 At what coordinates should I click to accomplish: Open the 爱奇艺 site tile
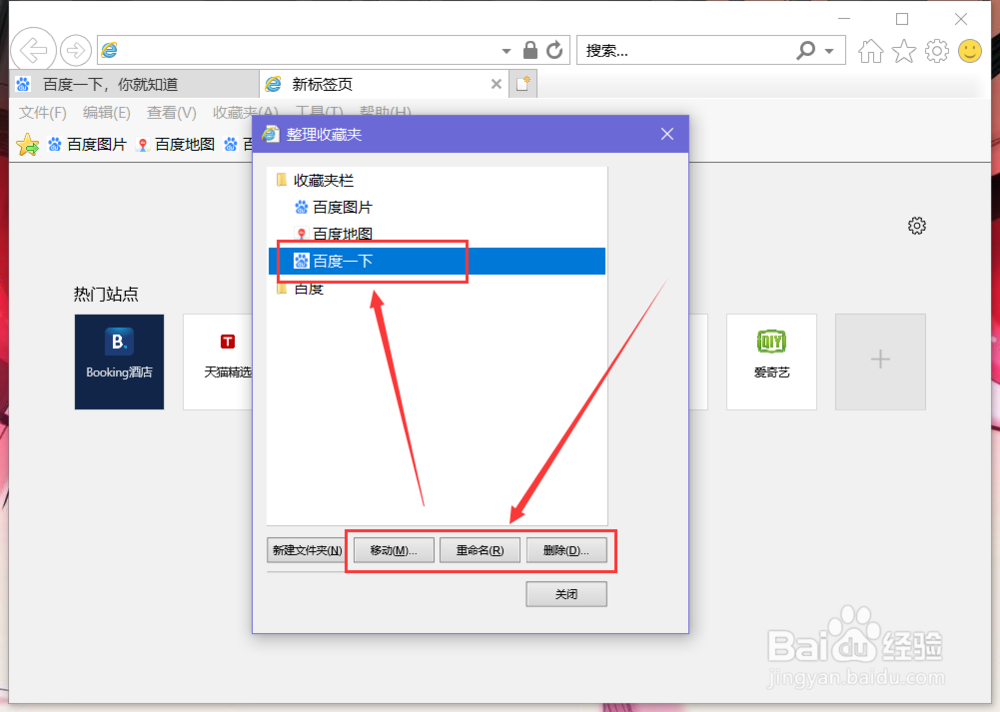point(771,362)
